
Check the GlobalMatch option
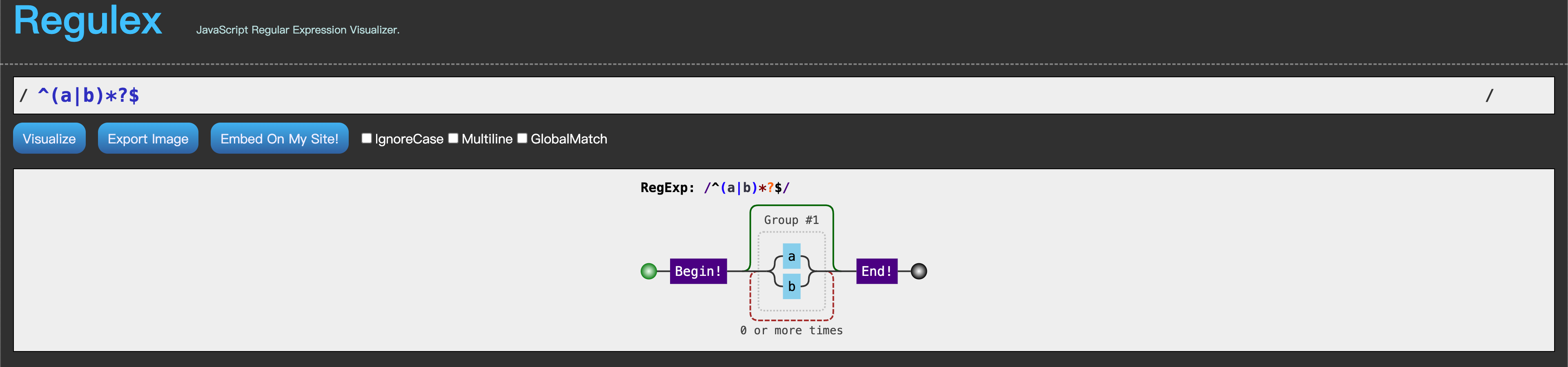coord(522,139)
